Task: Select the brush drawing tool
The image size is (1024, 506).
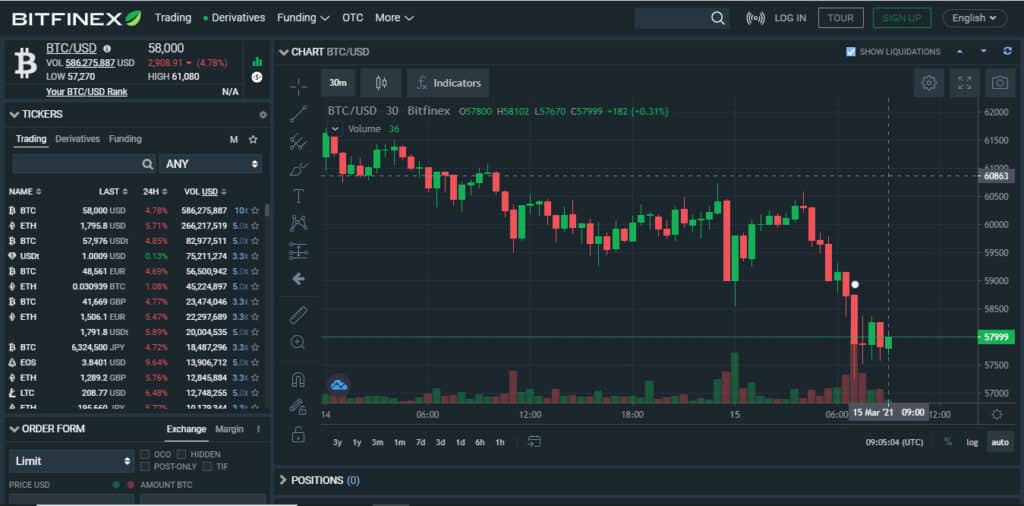Action: pyautogui.click(x=298, y=169)
